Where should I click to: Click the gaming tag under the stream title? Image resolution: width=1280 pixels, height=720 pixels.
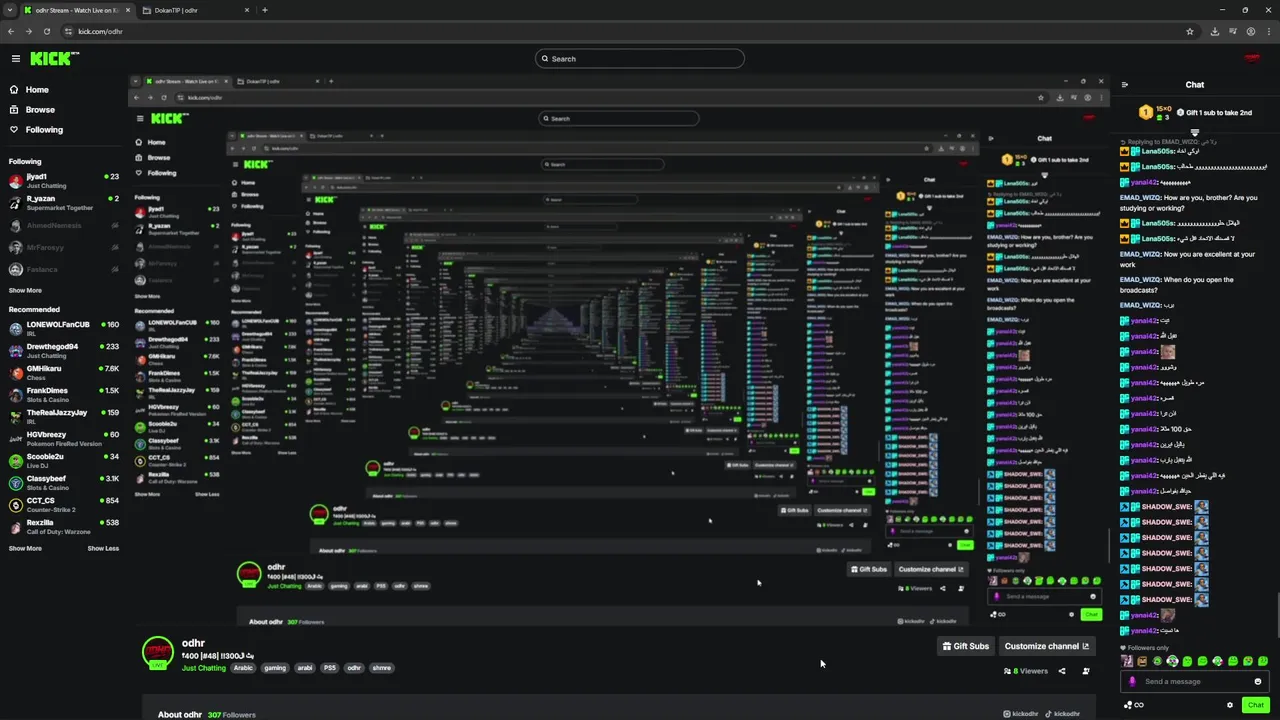275,668
